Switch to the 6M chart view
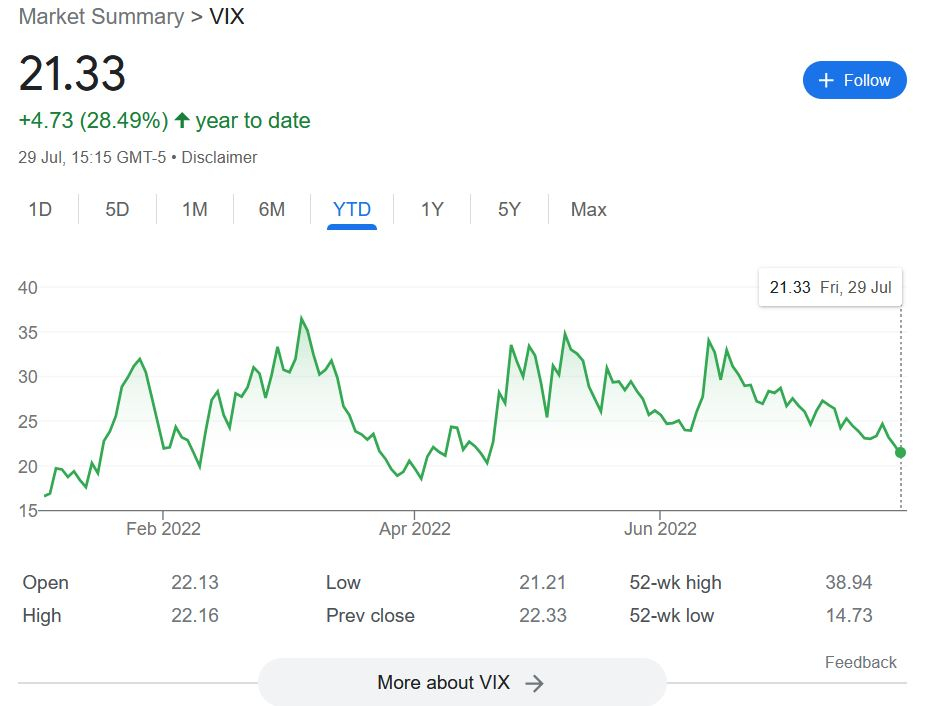Screen dimensions: 948x706 (x=272, y=209)
